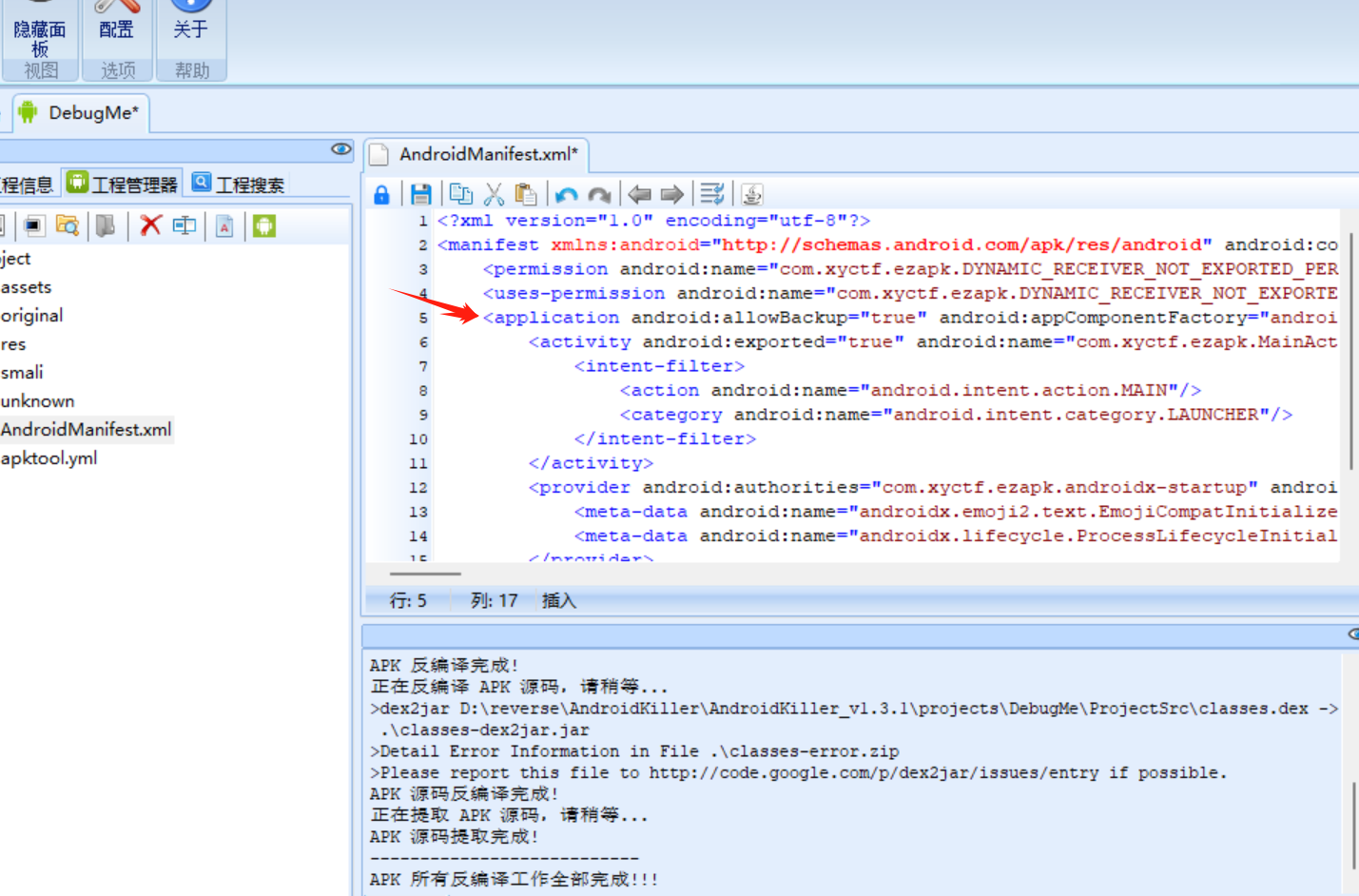1359x896 pixels.
Task: Click the 关于 about button
Action: pos(190,29)
